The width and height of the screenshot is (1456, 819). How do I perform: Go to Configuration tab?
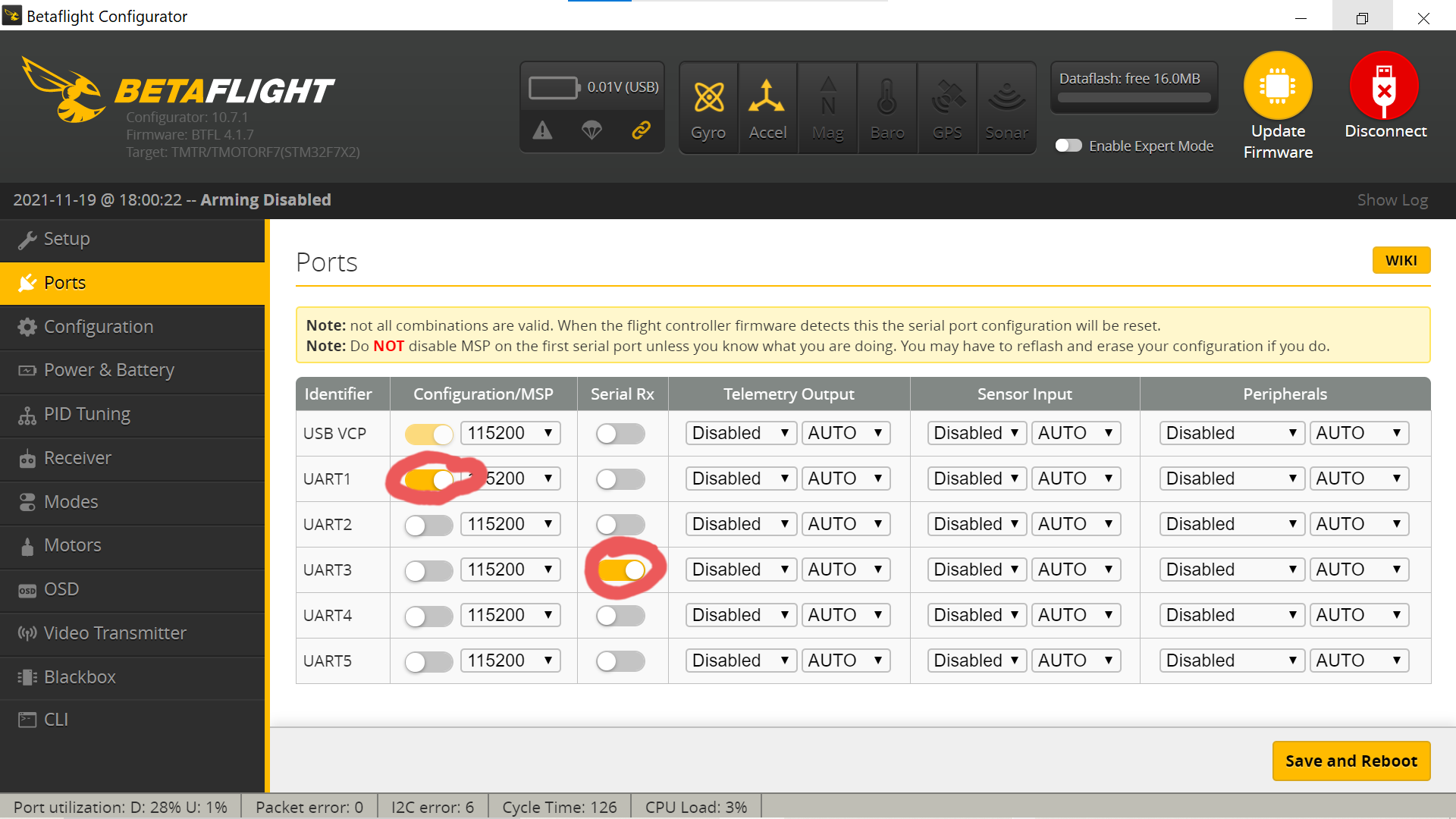tap(133, 327)
